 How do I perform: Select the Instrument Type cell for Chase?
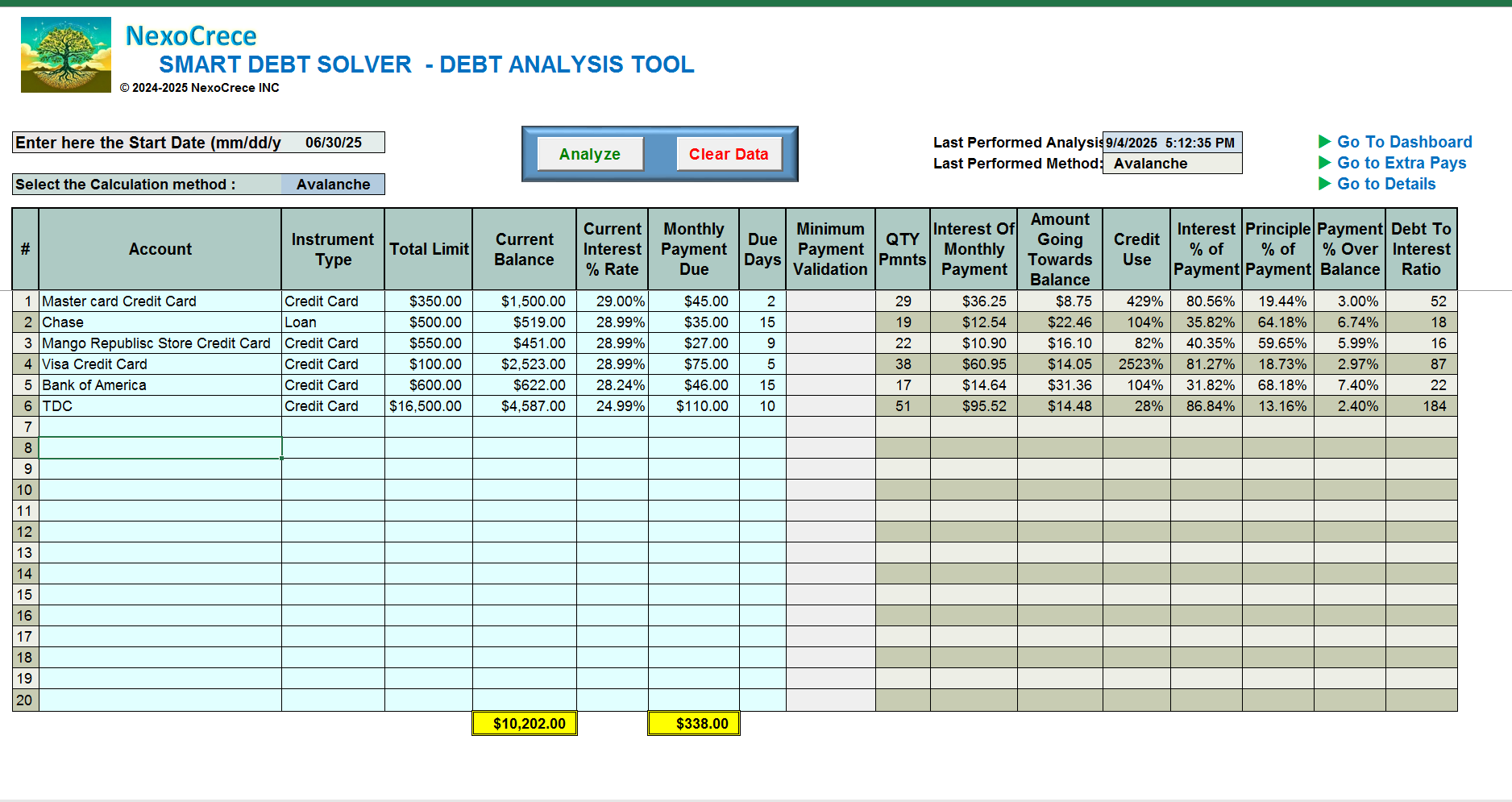pyautogui.click(x=332, y=322)
